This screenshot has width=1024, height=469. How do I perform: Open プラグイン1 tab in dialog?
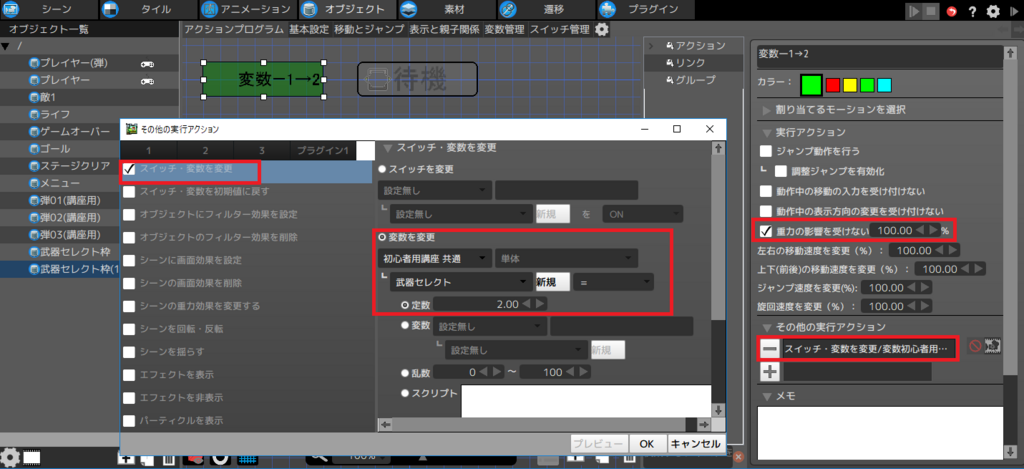pyautogui.click(x=323, y=151)
